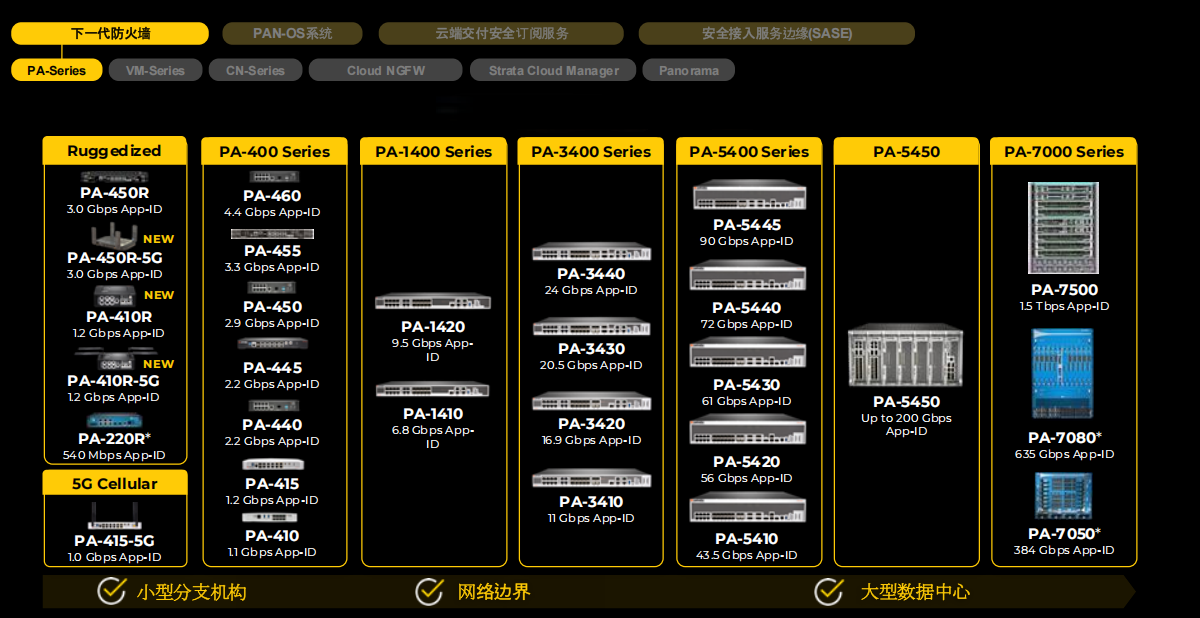Click the PA-415-5G router image
Viewport: 1200px width, 618px height.
point(114,516)
